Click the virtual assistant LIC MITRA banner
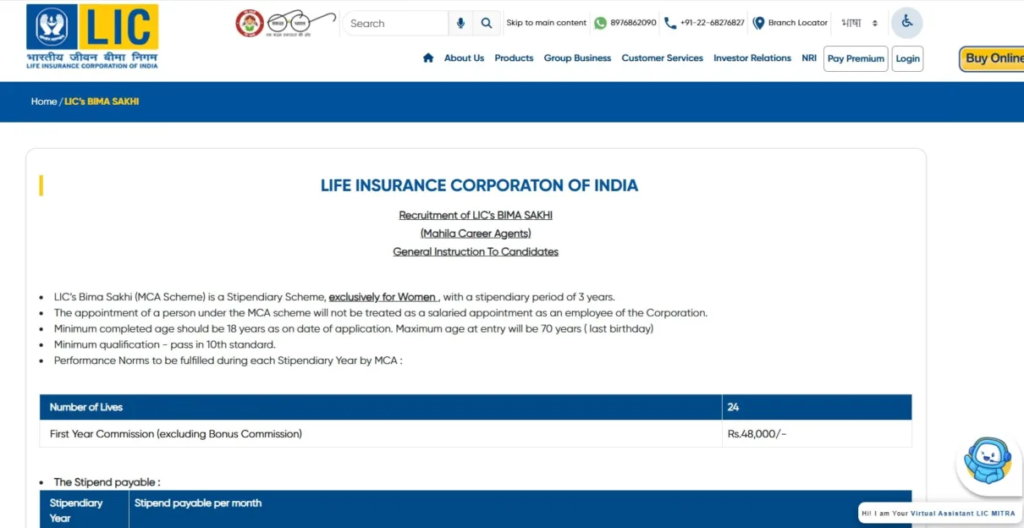The image size is (1024, 528). click(x=938, y=514)
